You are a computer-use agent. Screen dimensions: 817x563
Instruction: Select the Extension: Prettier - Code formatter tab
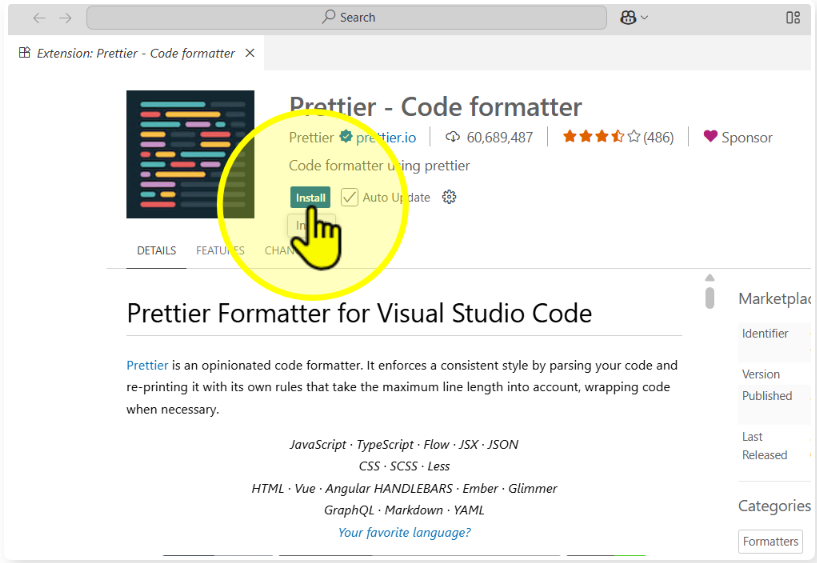[x=136, y=53]
